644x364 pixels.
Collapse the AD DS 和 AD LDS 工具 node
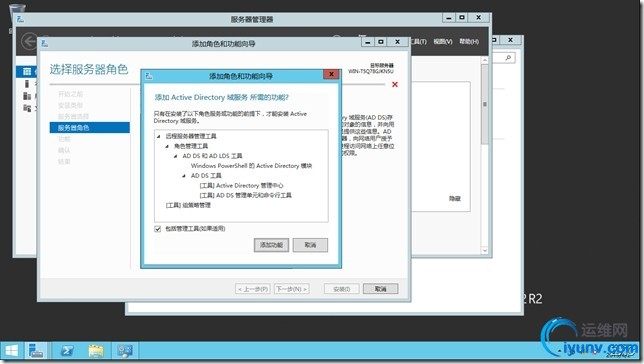click(176, 156)
